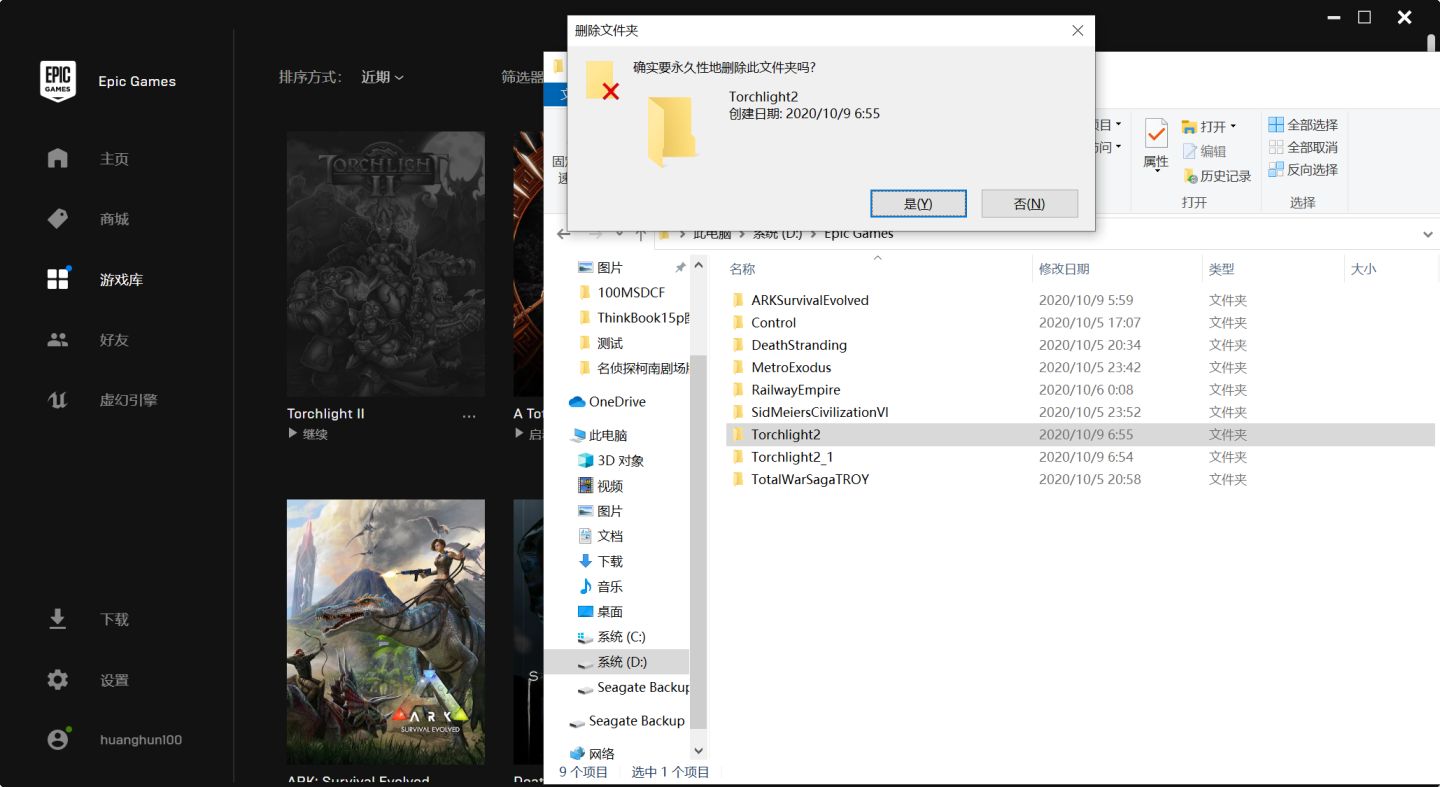Click 全部选择 select all icon

point(1276,125)
